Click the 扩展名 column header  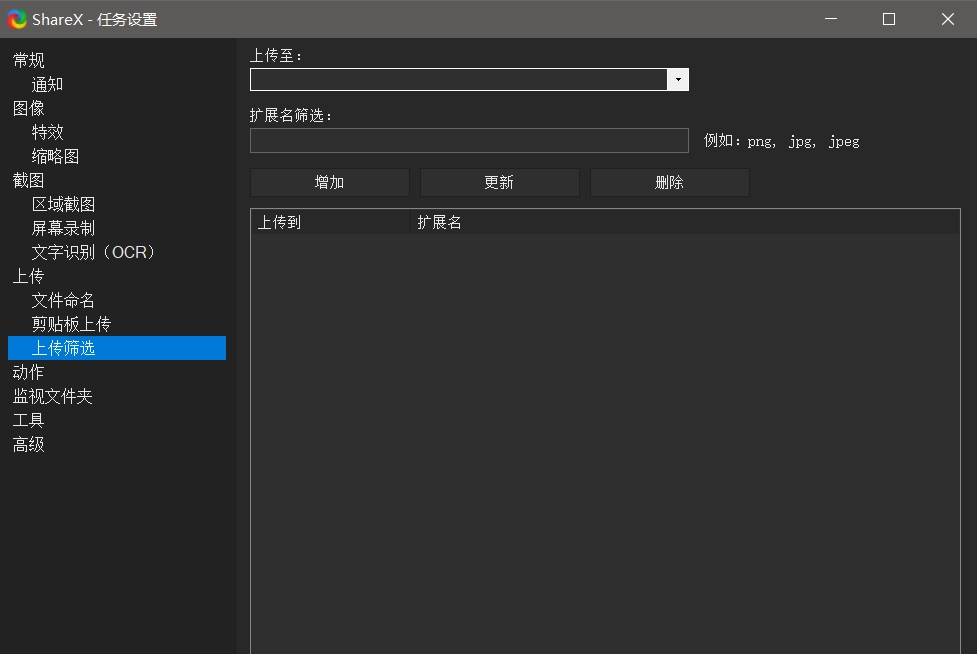pos(685,222)
